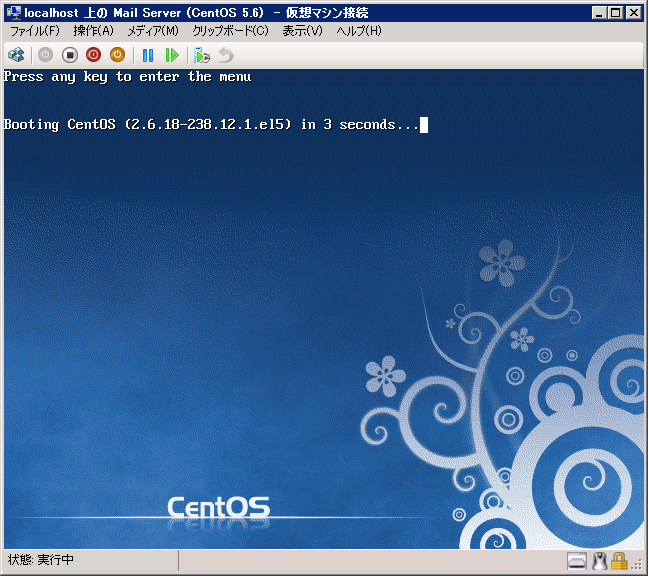The width and height of the screenshot is (648, 576).
Task: Pause the virtual machine
Action: click(148, 55)
